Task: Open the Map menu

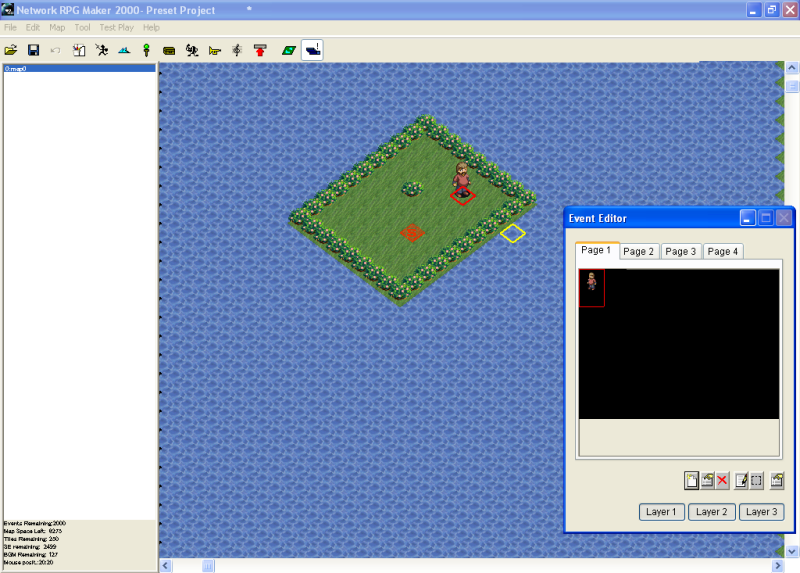Action: [57, 27]
